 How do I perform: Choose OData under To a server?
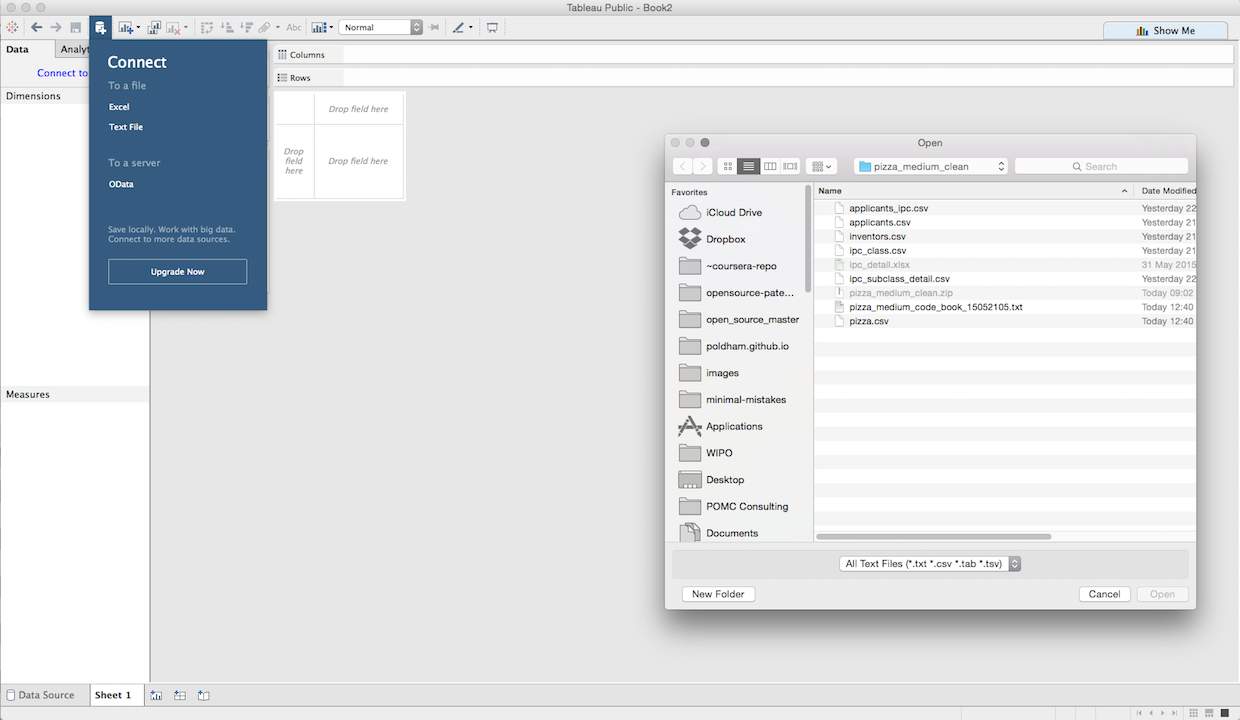pyautogui.click(x=121, y=184)
